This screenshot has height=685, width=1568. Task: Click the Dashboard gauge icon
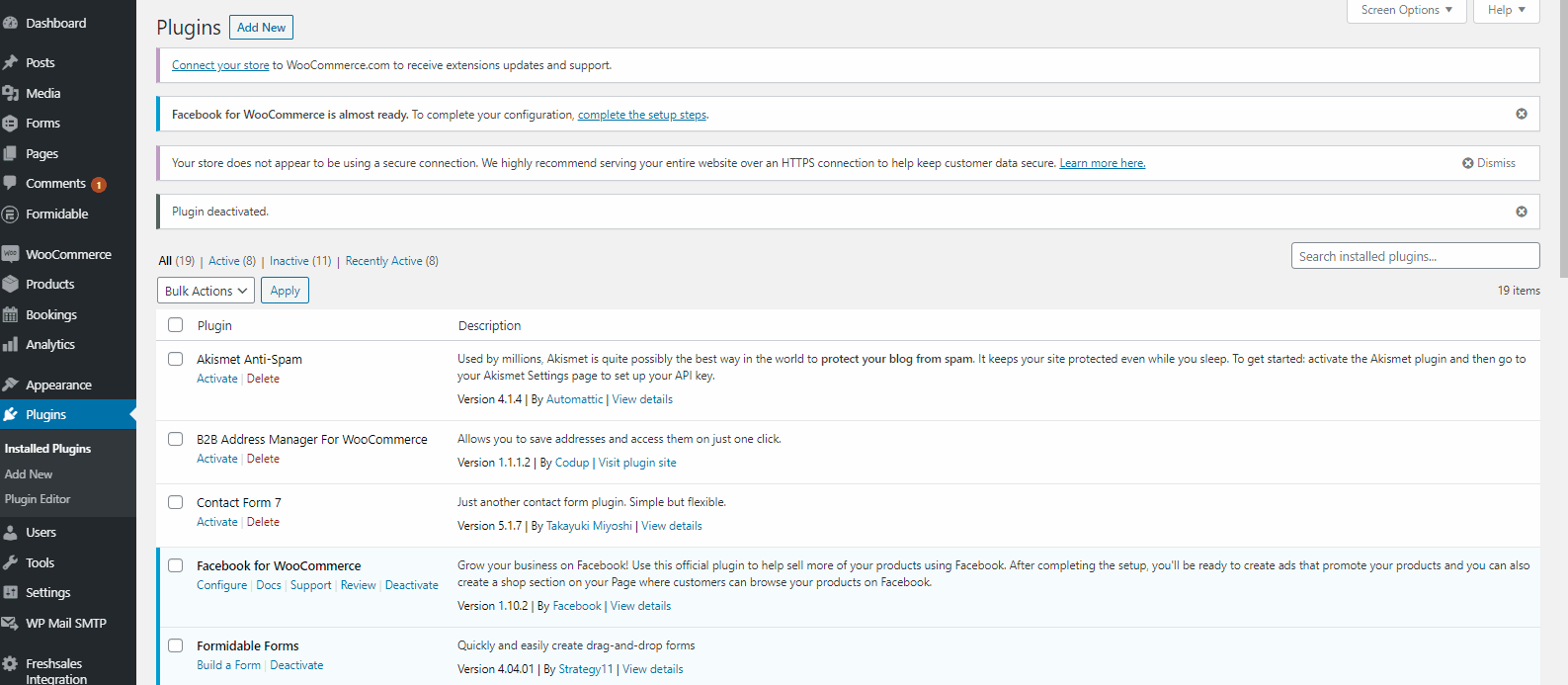(11, 23)
